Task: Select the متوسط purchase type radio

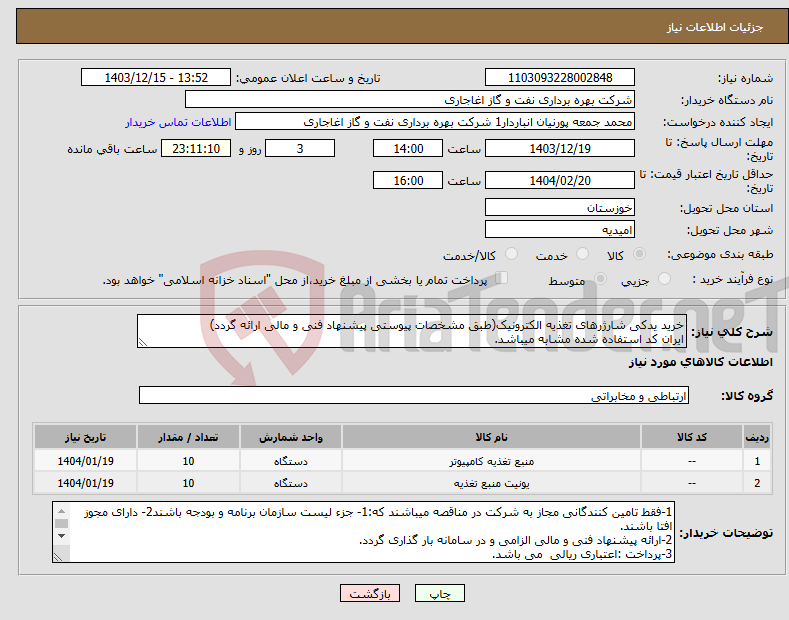Action: pos(600,278)
